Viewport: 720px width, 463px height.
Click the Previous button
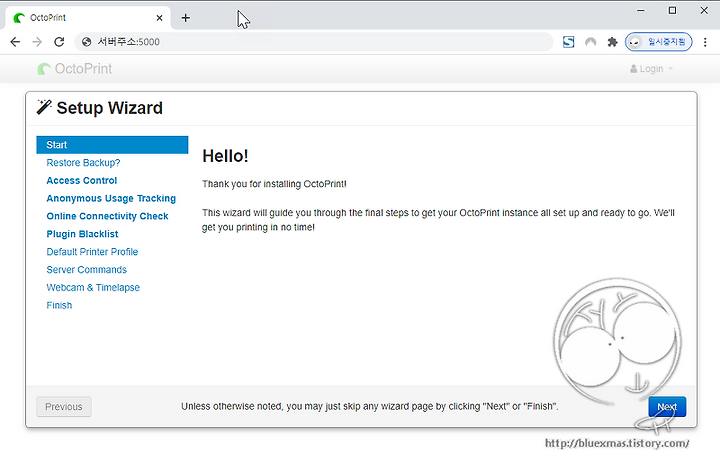click(x=64, y=407)
